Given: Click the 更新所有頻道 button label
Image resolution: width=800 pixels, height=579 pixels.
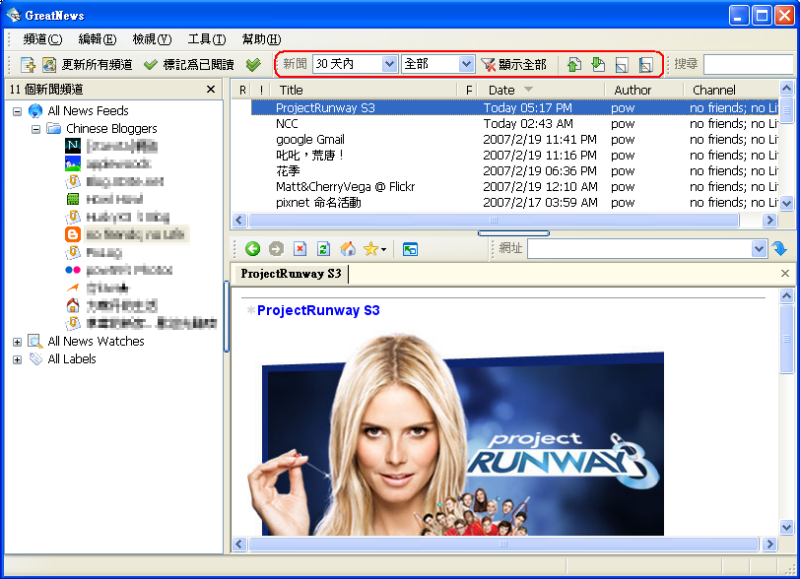Looking at the screenshot, I should [x=97, y=65].
